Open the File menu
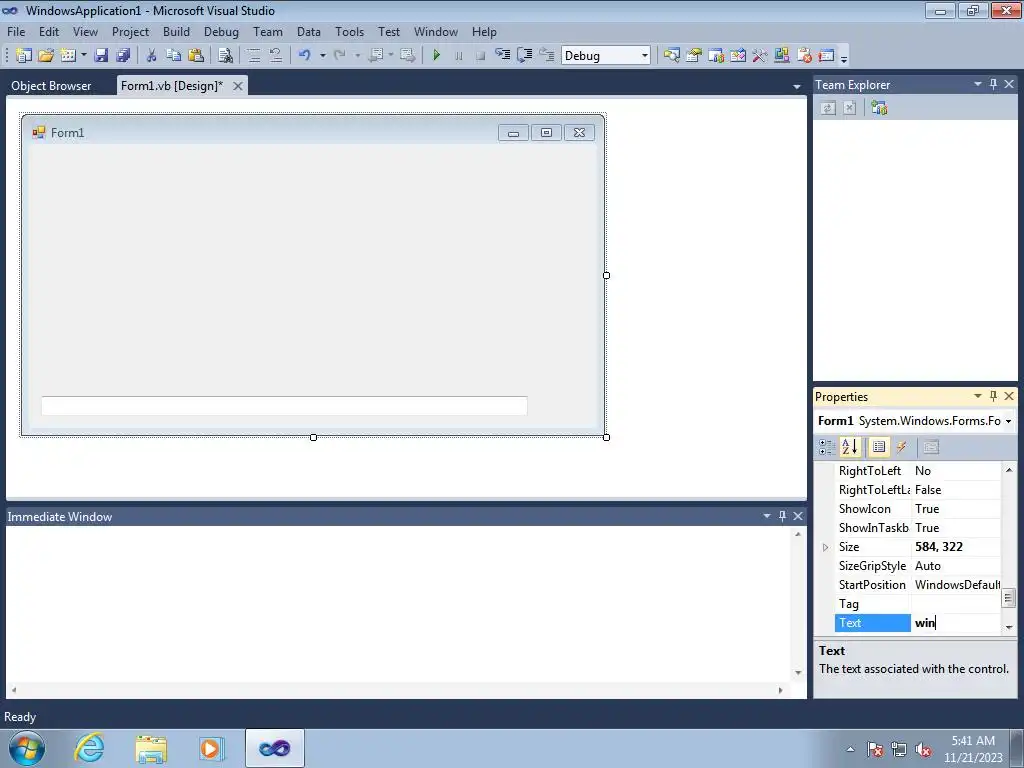The height and width of the screenshot is (768, 1024). tap(16, 31)
